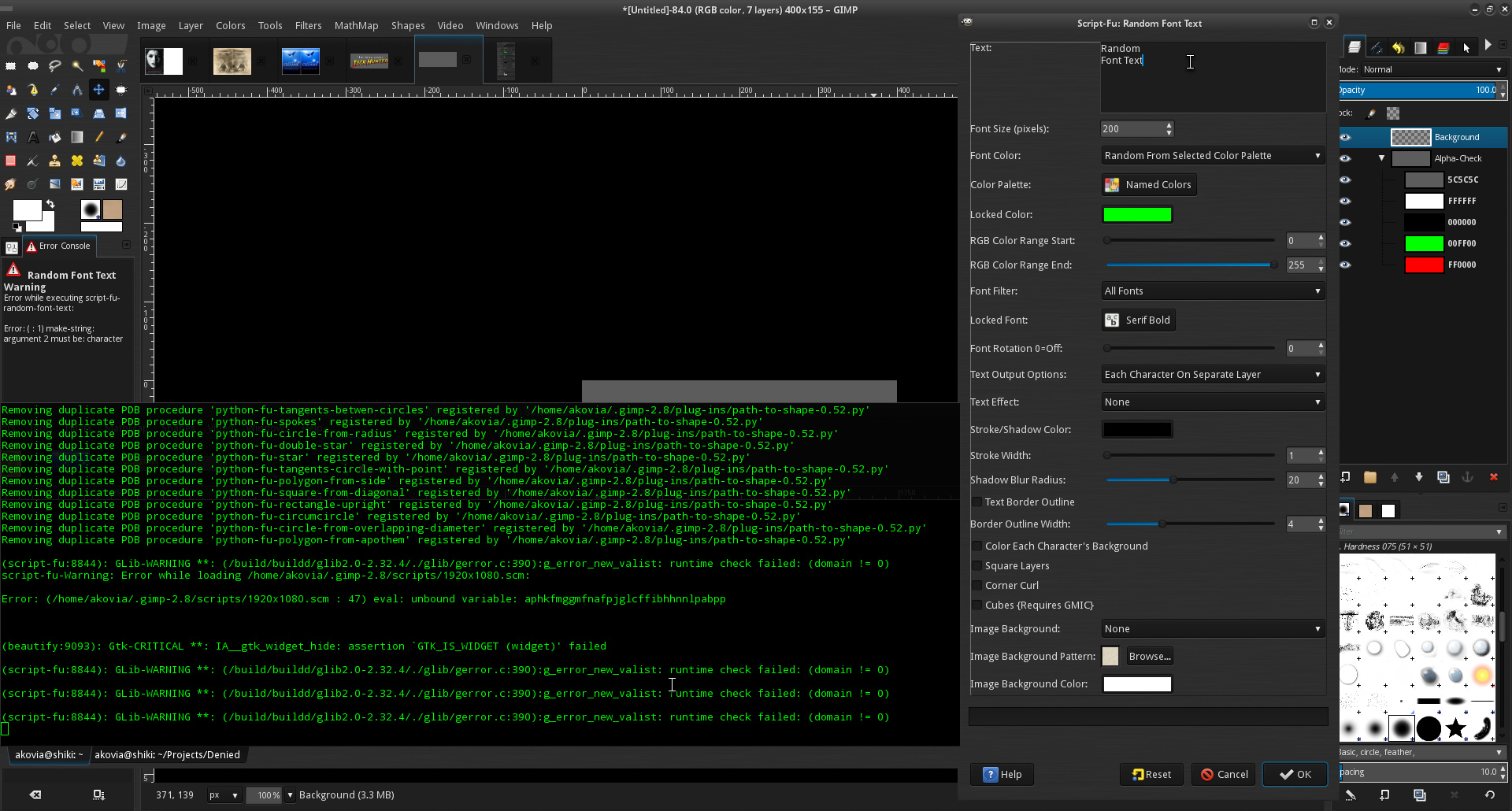Open the Font Filter dropdown

1213,291
